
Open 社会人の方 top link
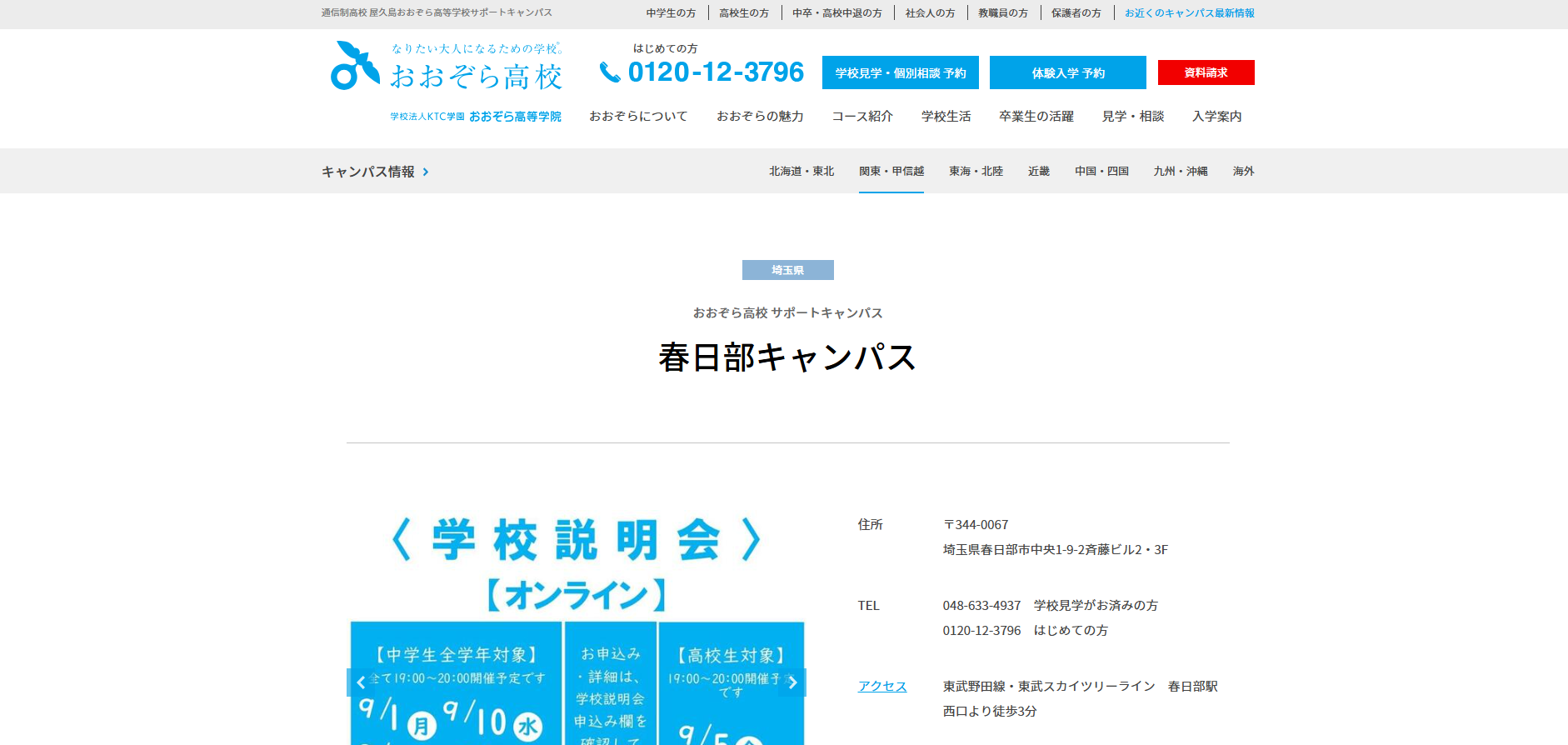pyautogui.click(x=930, y=13)
